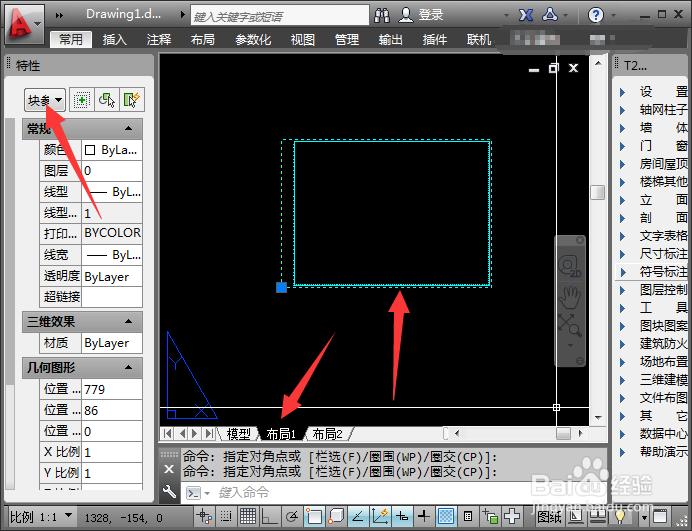Select the 模型 tab
The height and width of the screenshot is (531, 692).
point(238,434)
